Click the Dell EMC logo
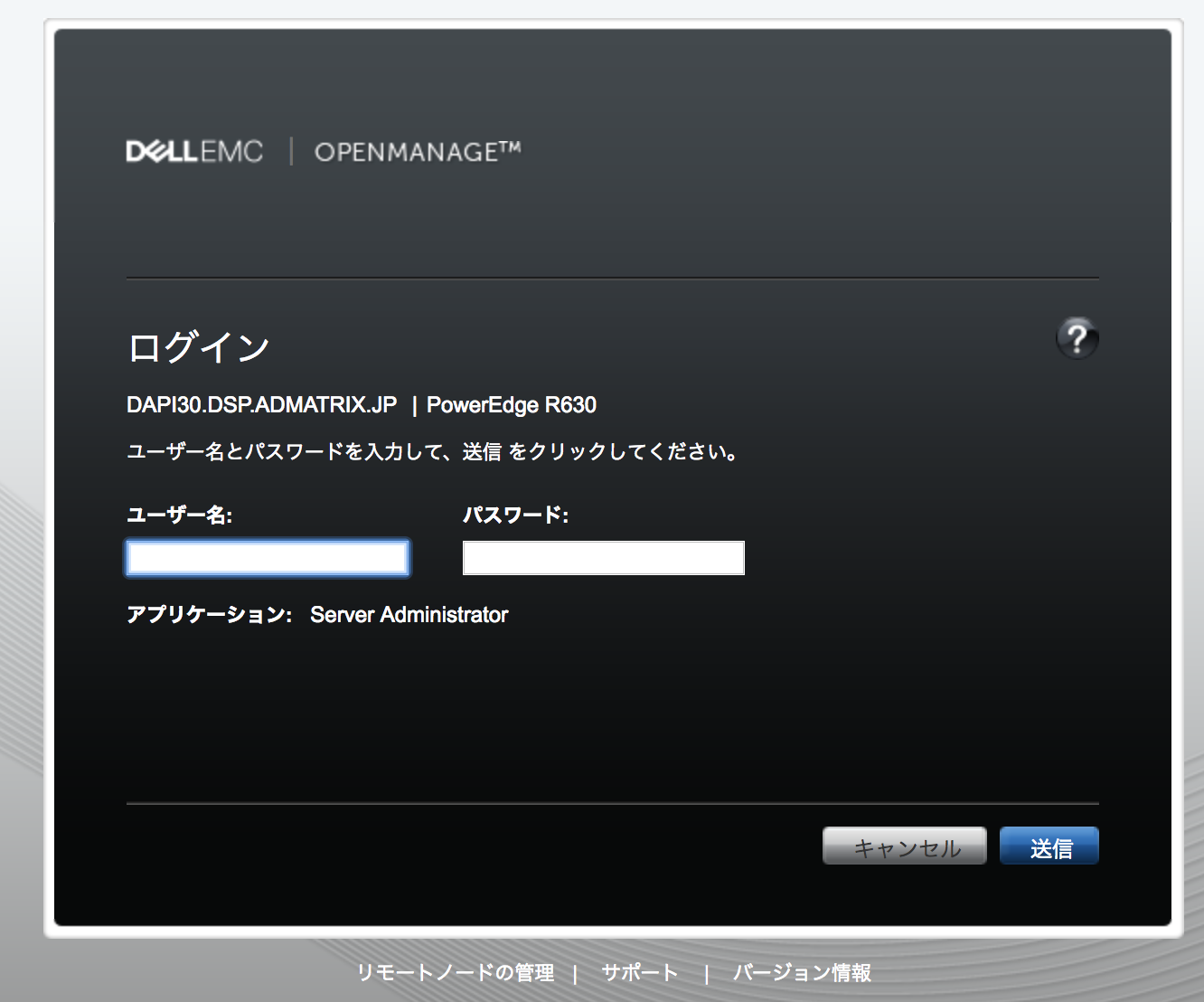 tap(195, 151)
